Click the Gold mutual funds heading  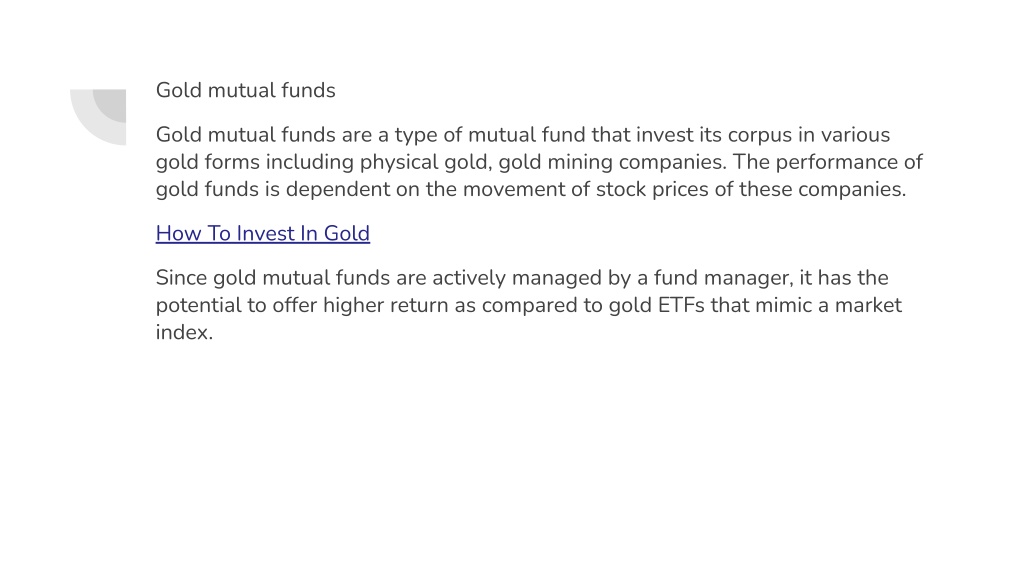pyautogui.click(x=246, y=90)
